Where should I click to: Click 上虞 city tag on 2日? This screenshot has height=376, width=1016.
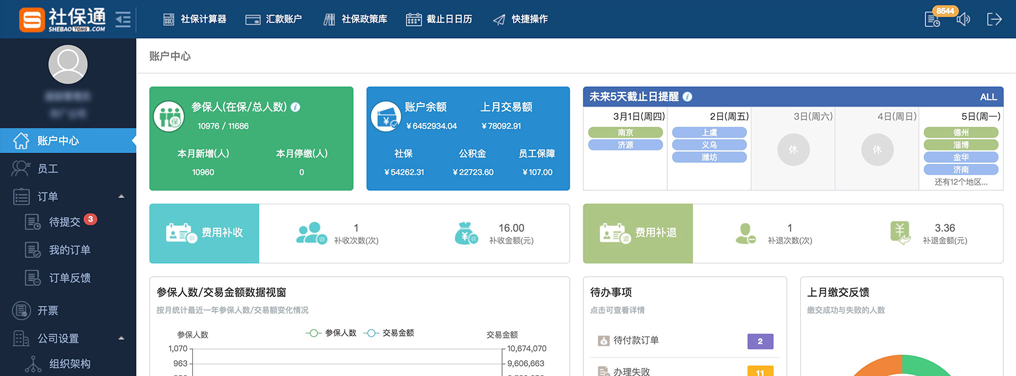(710, 132)
